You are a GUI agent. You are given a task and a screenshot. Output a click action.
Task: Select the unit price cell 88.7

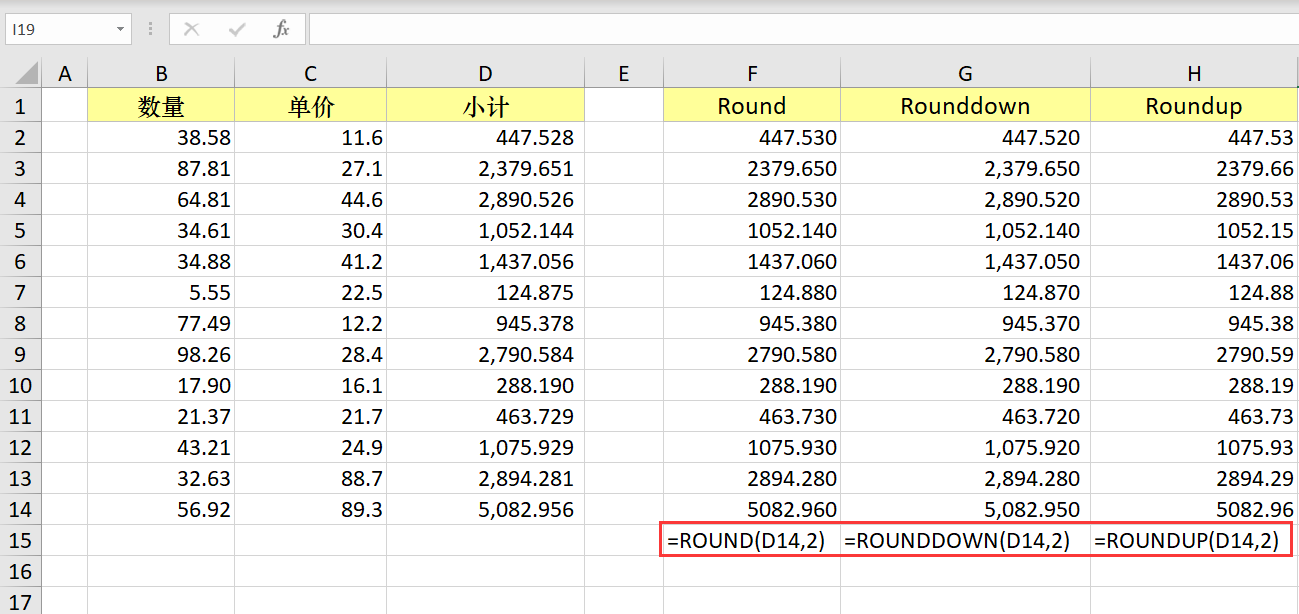[311, 478]
